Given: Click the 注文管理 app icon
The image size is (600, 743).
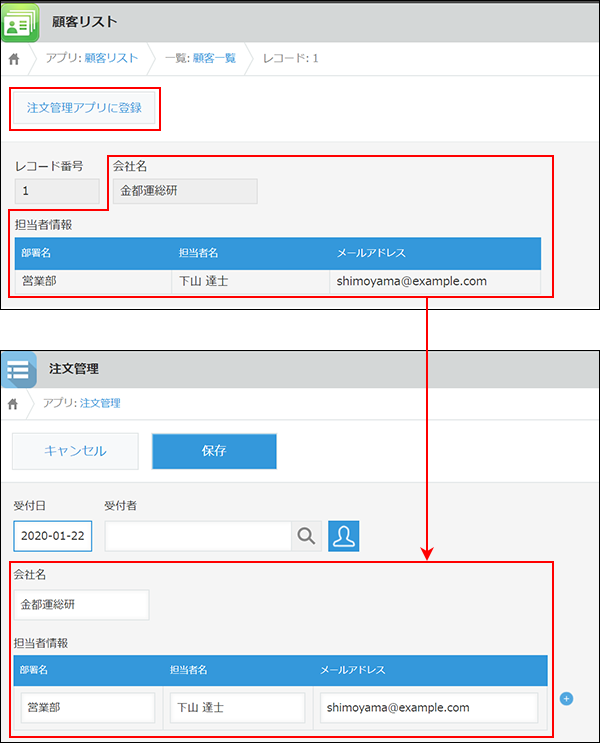Looking at the screenshot, I should coord(19,370).
